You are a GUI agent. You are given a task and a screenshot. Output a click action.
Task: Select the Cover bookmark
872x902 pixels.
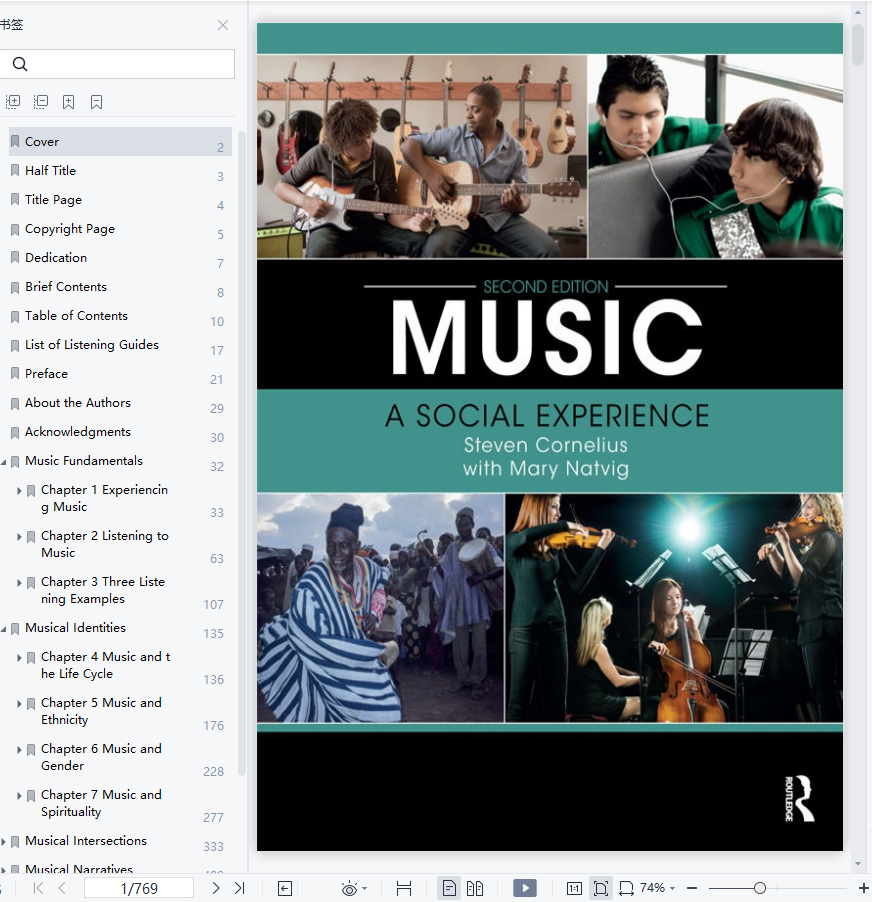click(x=120, y=142)
